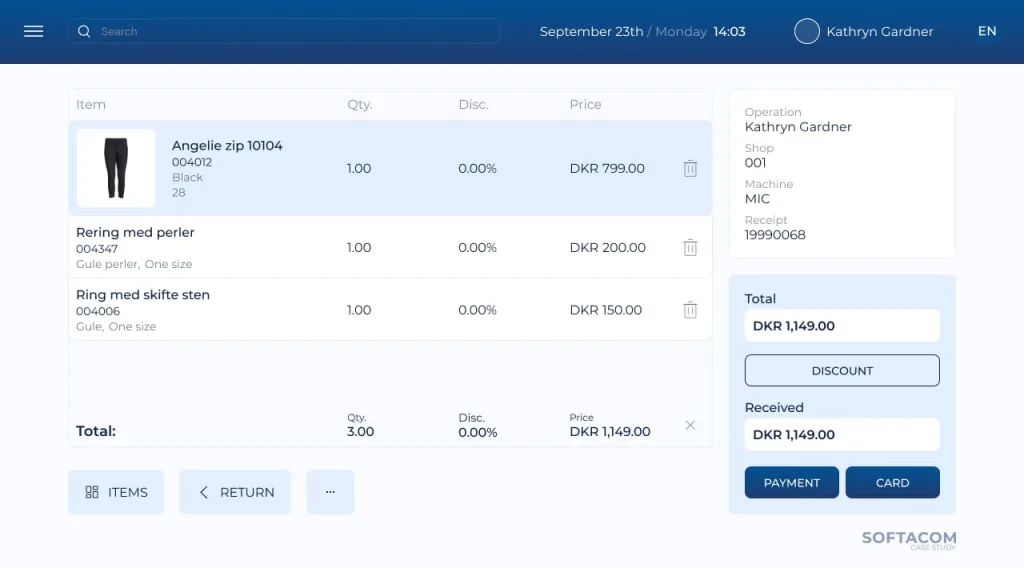This screenshot has height=568, width=1024.
Task: Click Kathryn Gardner's profile avatar
Action: 806,31
